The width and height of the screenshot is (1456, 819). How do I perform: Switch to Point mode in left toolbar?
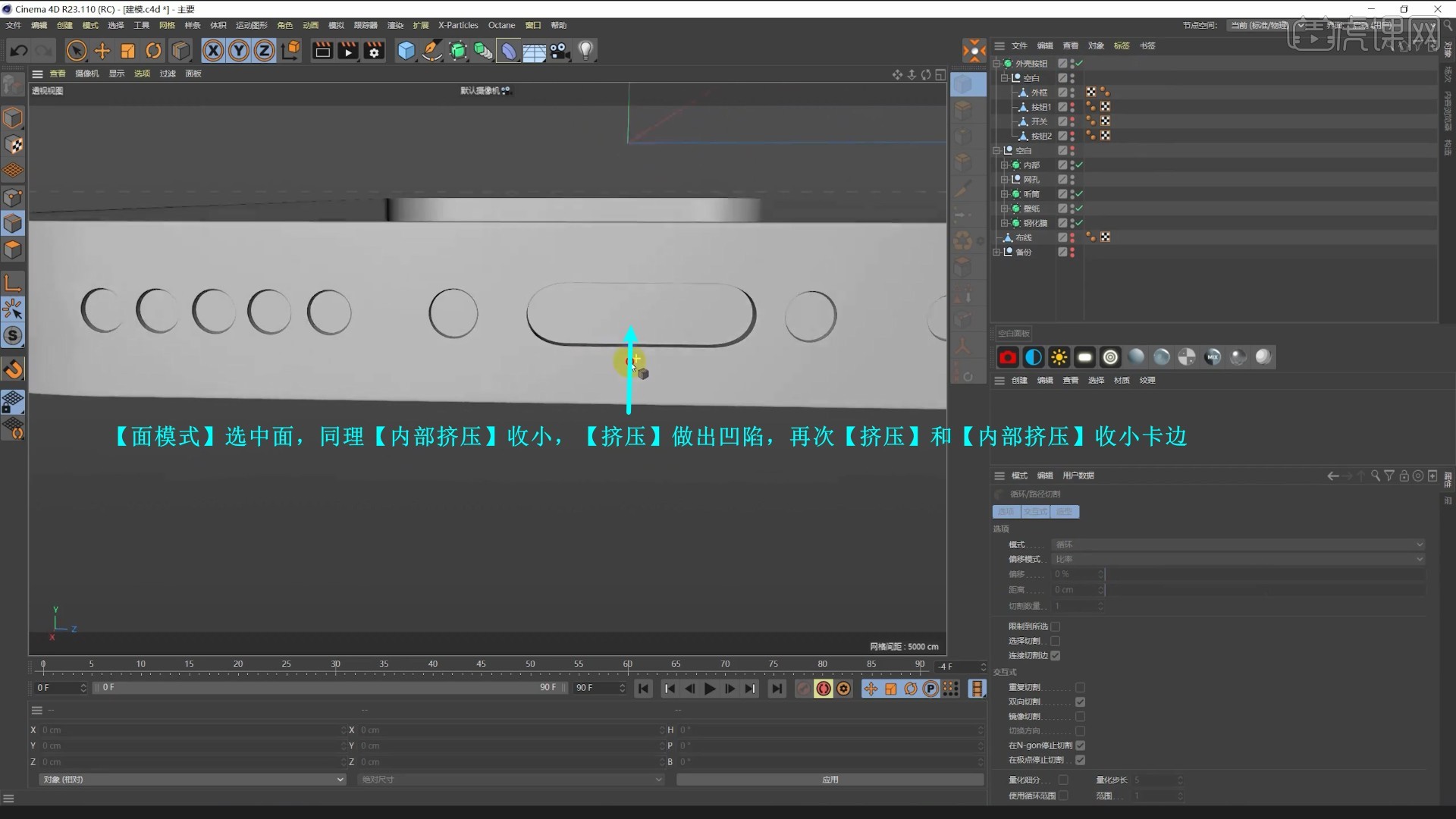13,197
